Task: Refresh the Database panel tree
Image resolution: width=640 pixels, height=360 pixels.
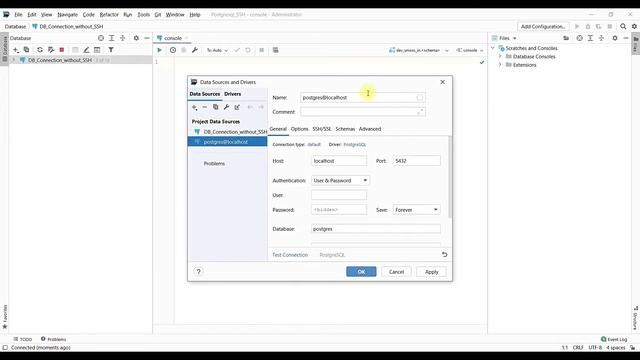Action: pos(40,50)
